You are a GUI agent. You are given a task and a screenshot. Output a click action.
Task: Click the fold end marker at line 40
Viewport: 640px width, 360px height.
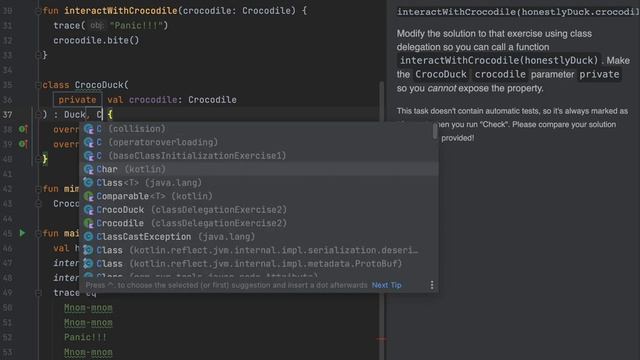pyautogui.click(x=38, y=159)
